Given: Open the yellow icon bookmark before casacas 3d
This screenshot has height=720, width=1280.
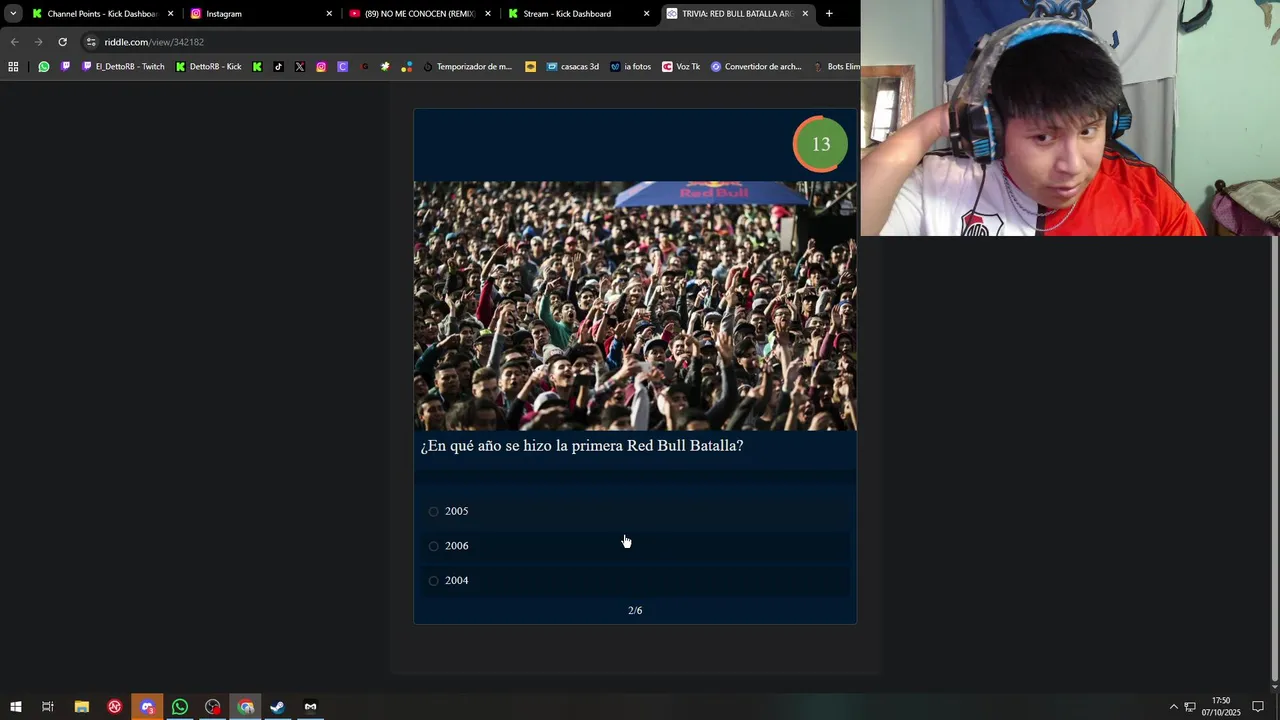Looking at the screenshot, I should pos(530,67).
